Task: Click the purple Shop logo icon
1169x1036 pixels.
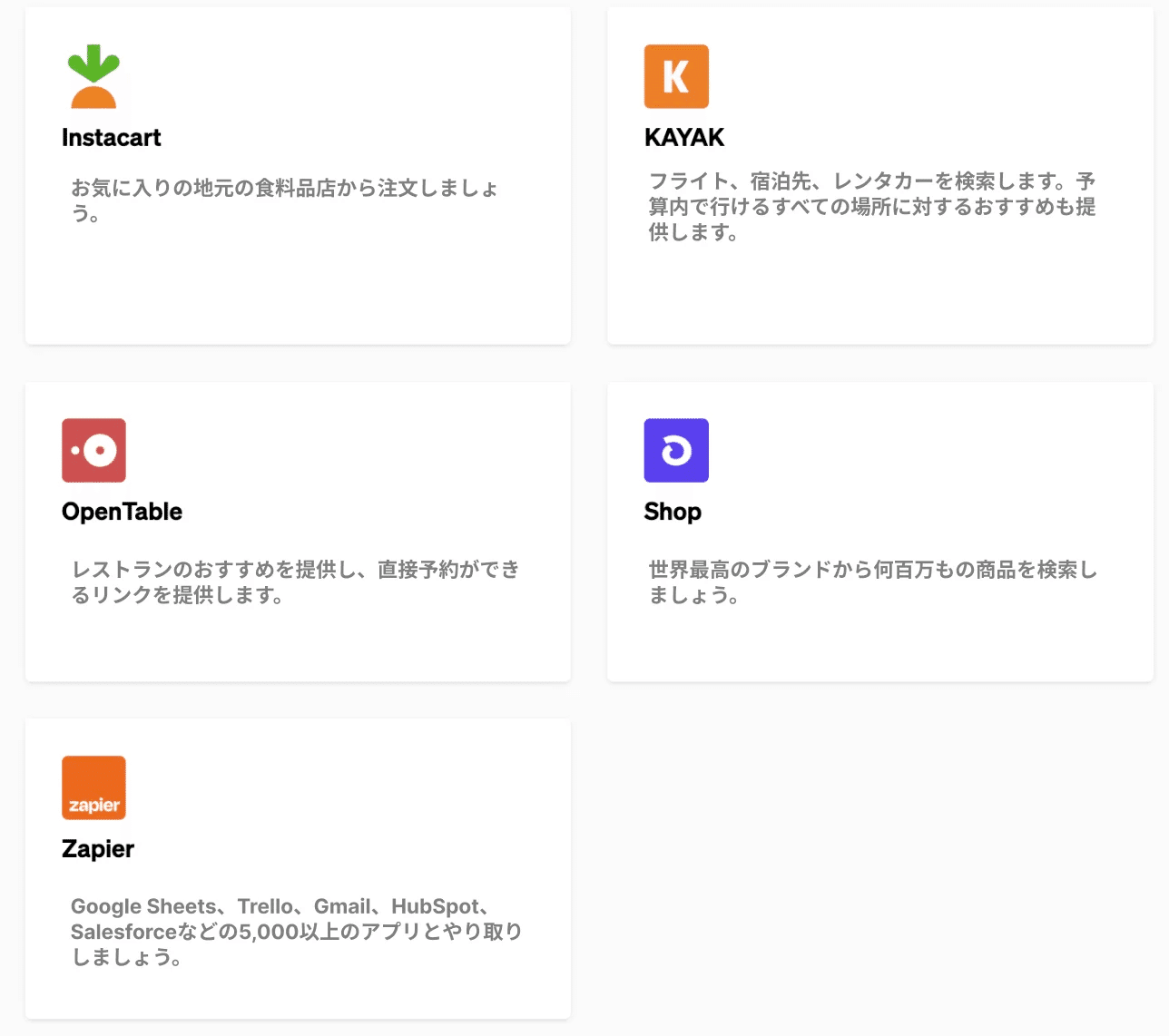Action: [676, 450]
